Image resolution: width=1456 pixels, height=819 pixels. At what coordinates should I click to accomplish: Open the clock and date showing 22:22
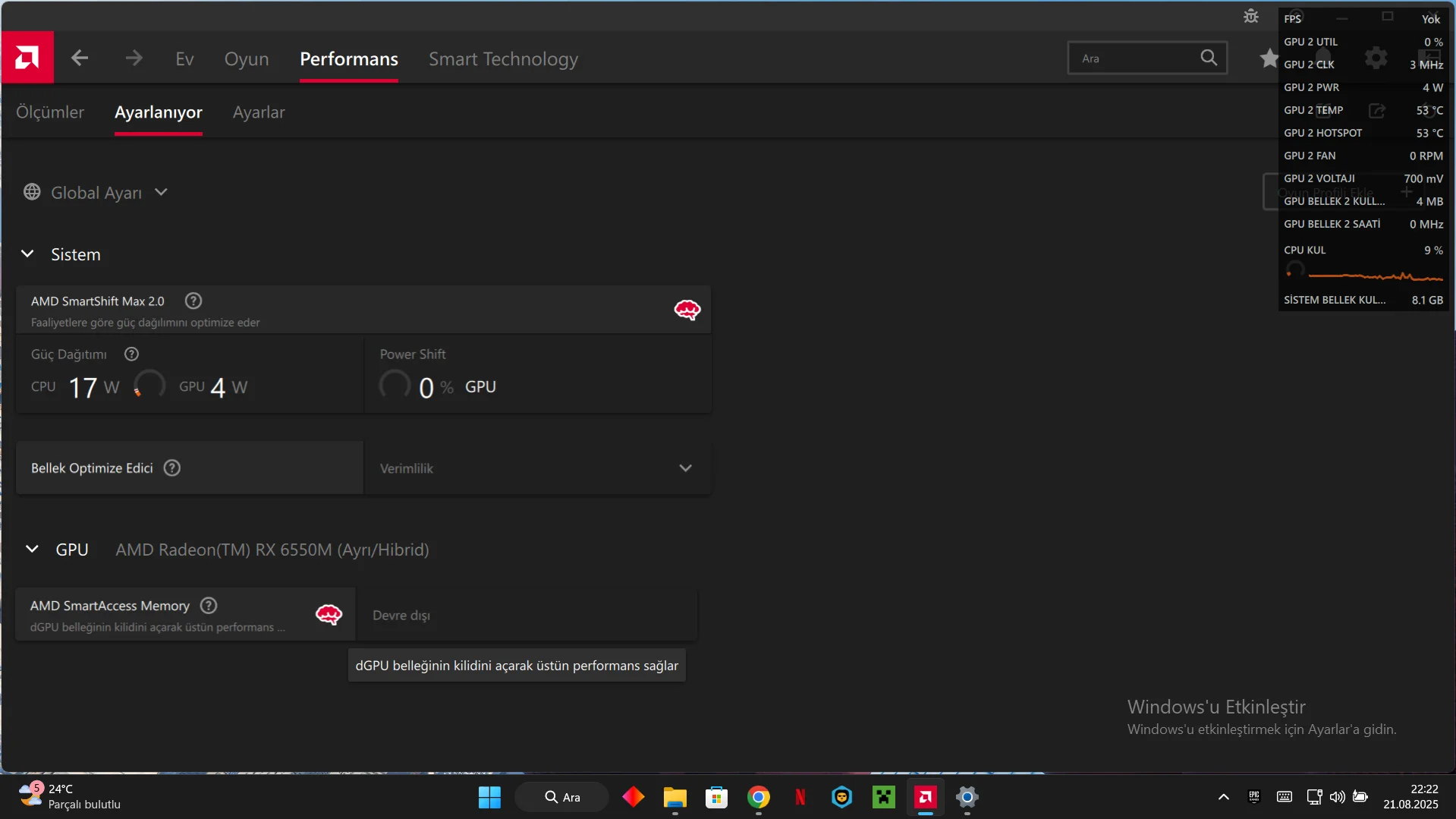(x=1410, y=796)
